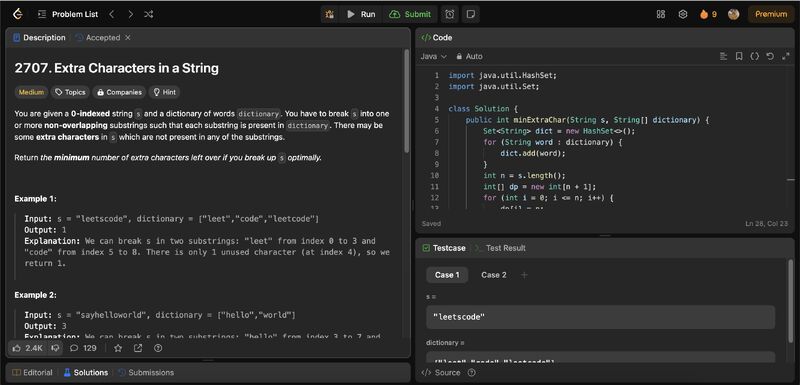Screen dimensions: 800x385
Task: View the streak fire counter 9
Action: click(708, 14)
